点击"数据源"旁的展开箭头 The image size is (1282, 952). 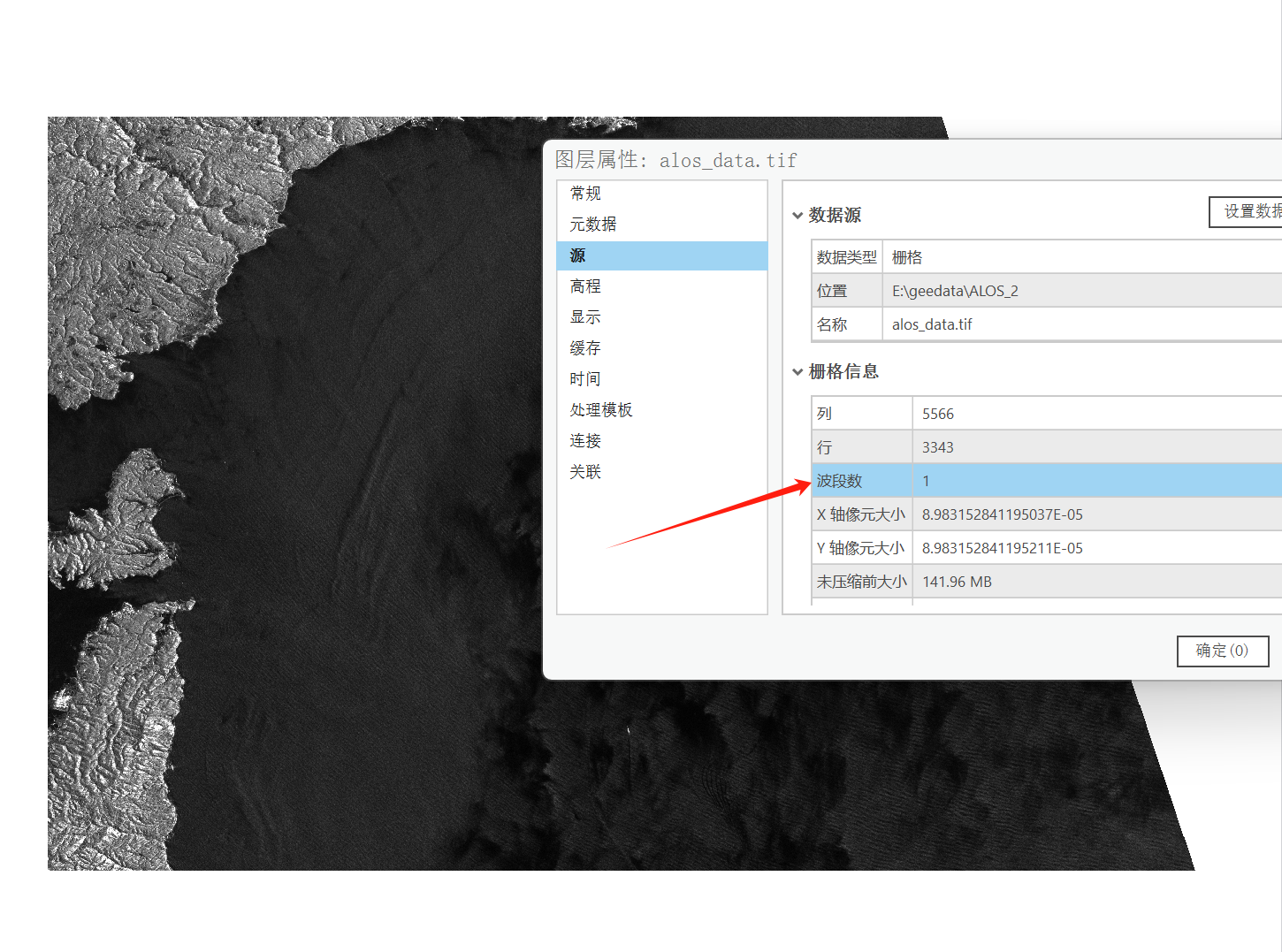coord(797,215)
